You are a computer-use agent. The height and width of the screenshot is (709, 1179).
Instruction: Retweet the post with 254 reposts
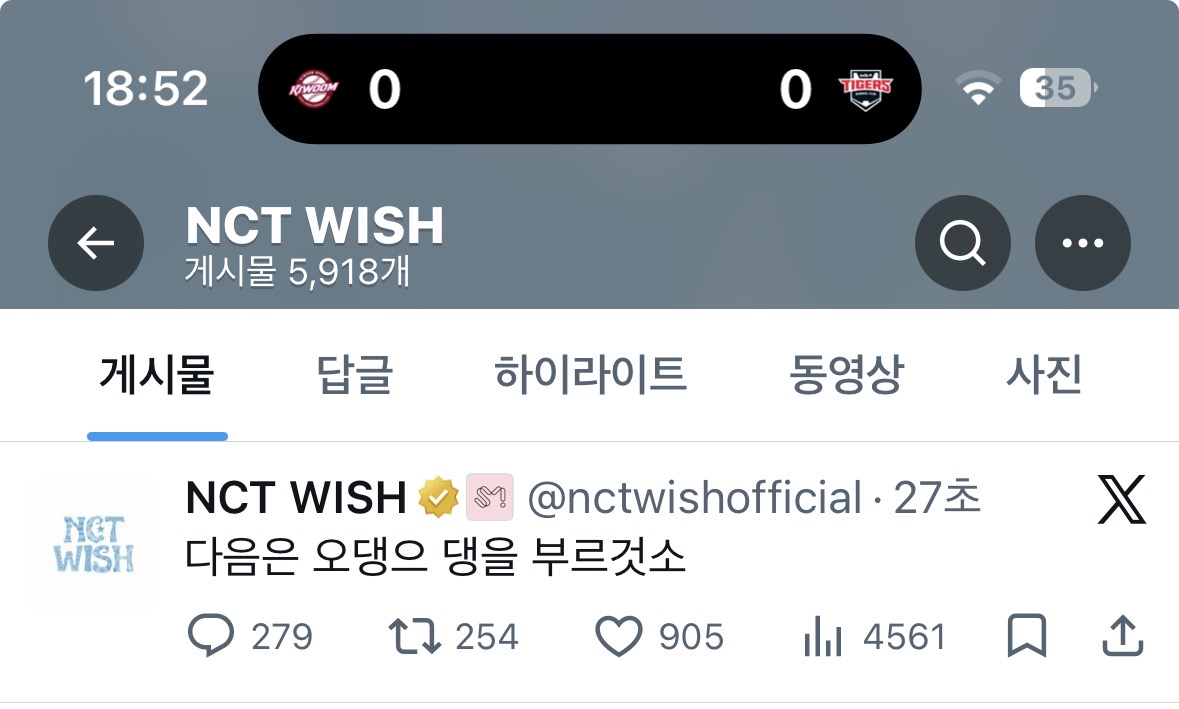(x=414, y=636)
